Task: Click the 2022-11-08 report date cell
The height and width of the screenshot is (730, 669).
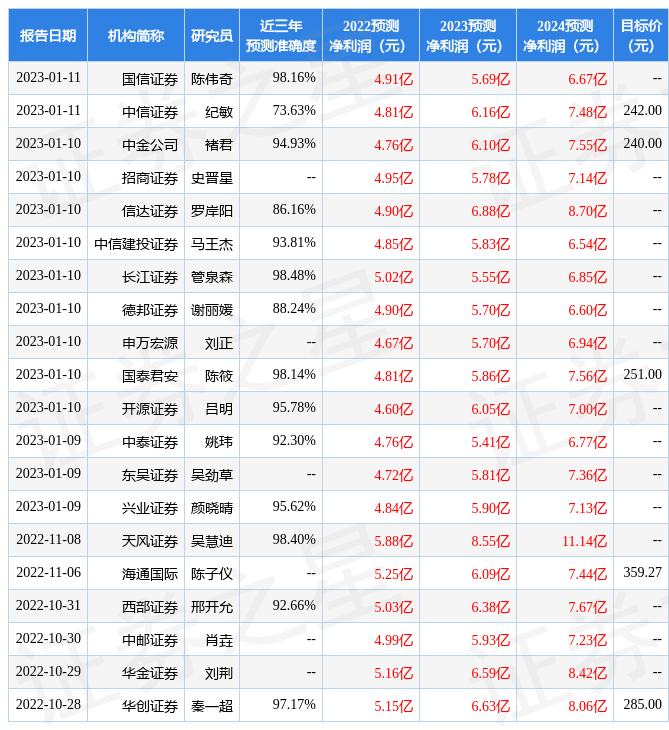Action: click(48, 540)
